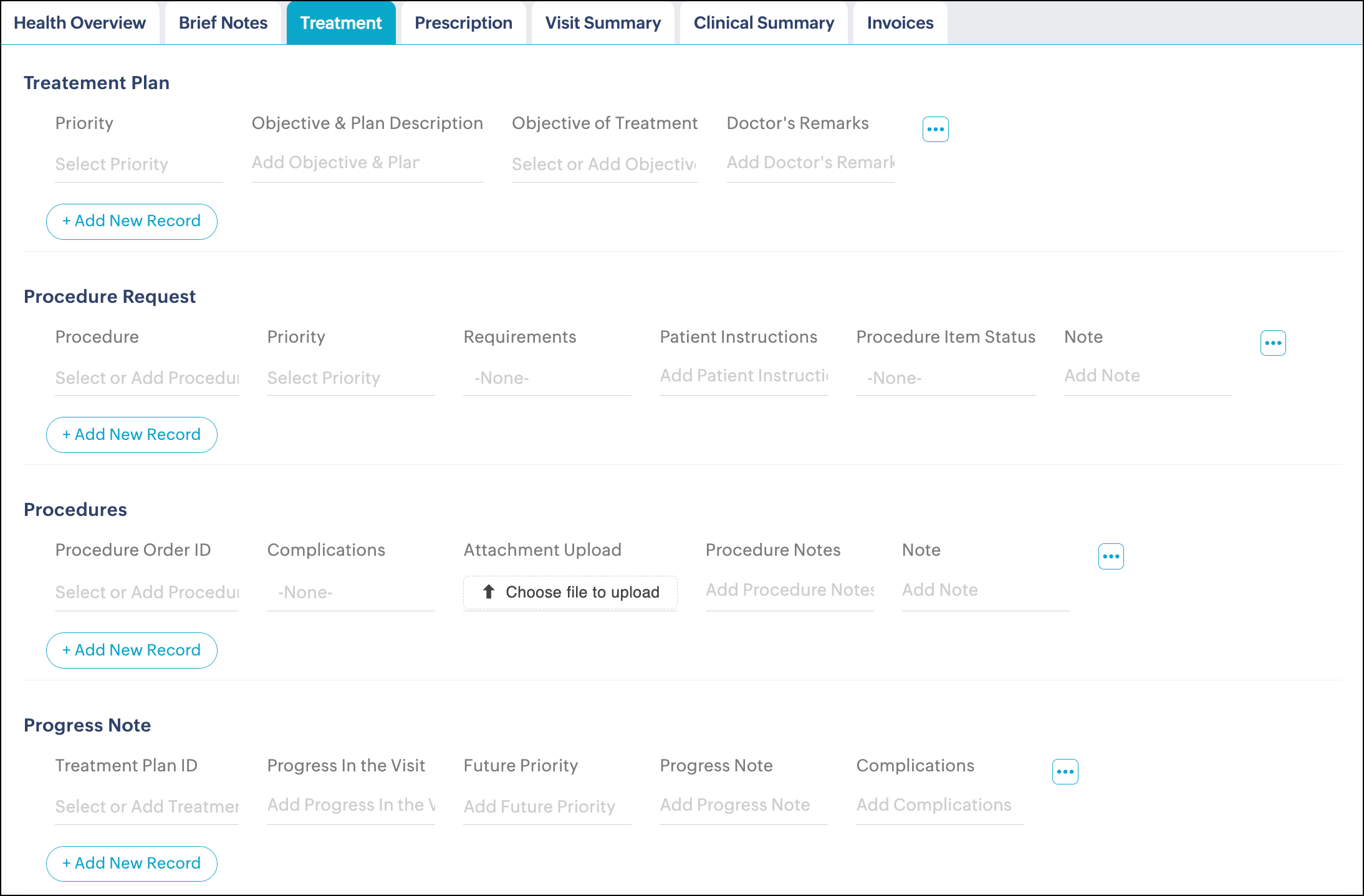Go to Clinical Summary tab
Image resolution: width=1364 pixels, height=896 pixels.
pos(764,23)
